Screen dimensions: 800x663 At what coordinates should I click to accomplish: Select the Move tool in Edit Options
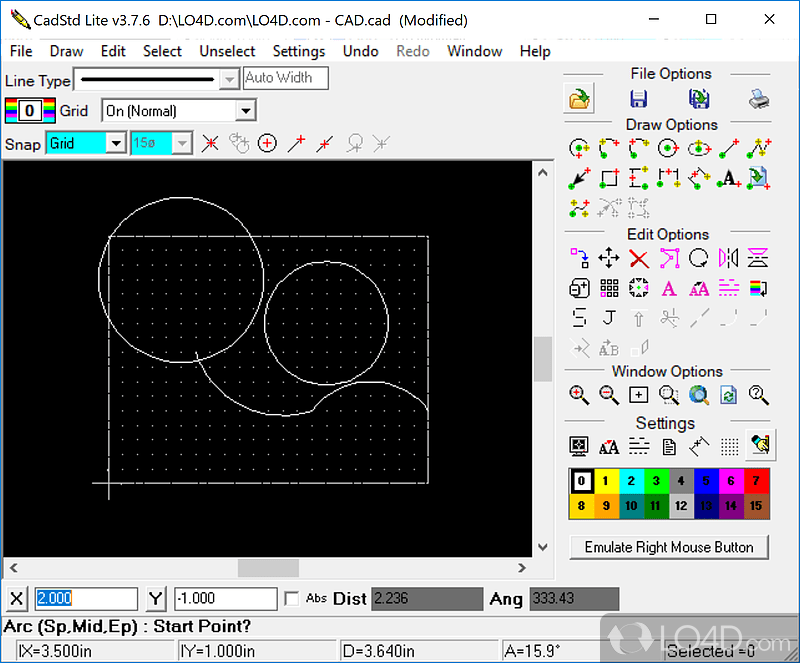pyautogui.click(x=609, y=258)
